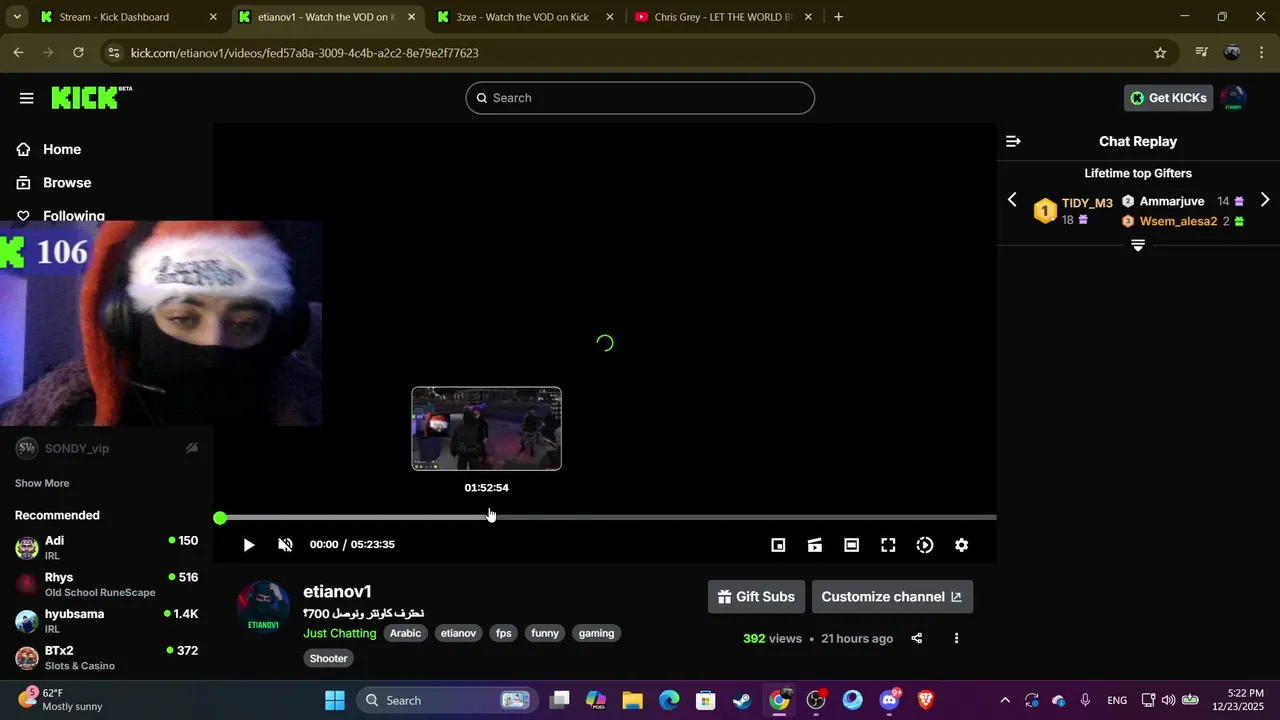
Task: Play the VOD video
Action: coord(249,545)
